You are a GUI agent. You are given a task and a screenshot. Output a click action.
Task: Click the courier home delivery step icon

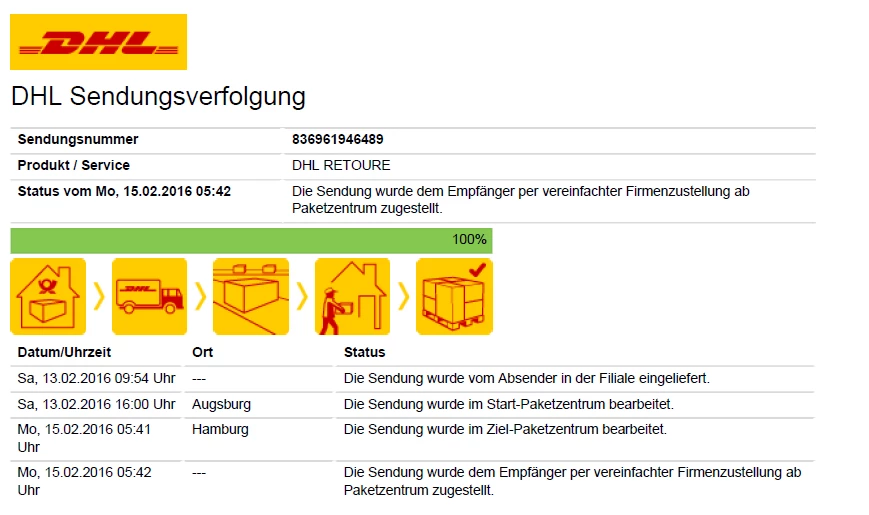352,297
